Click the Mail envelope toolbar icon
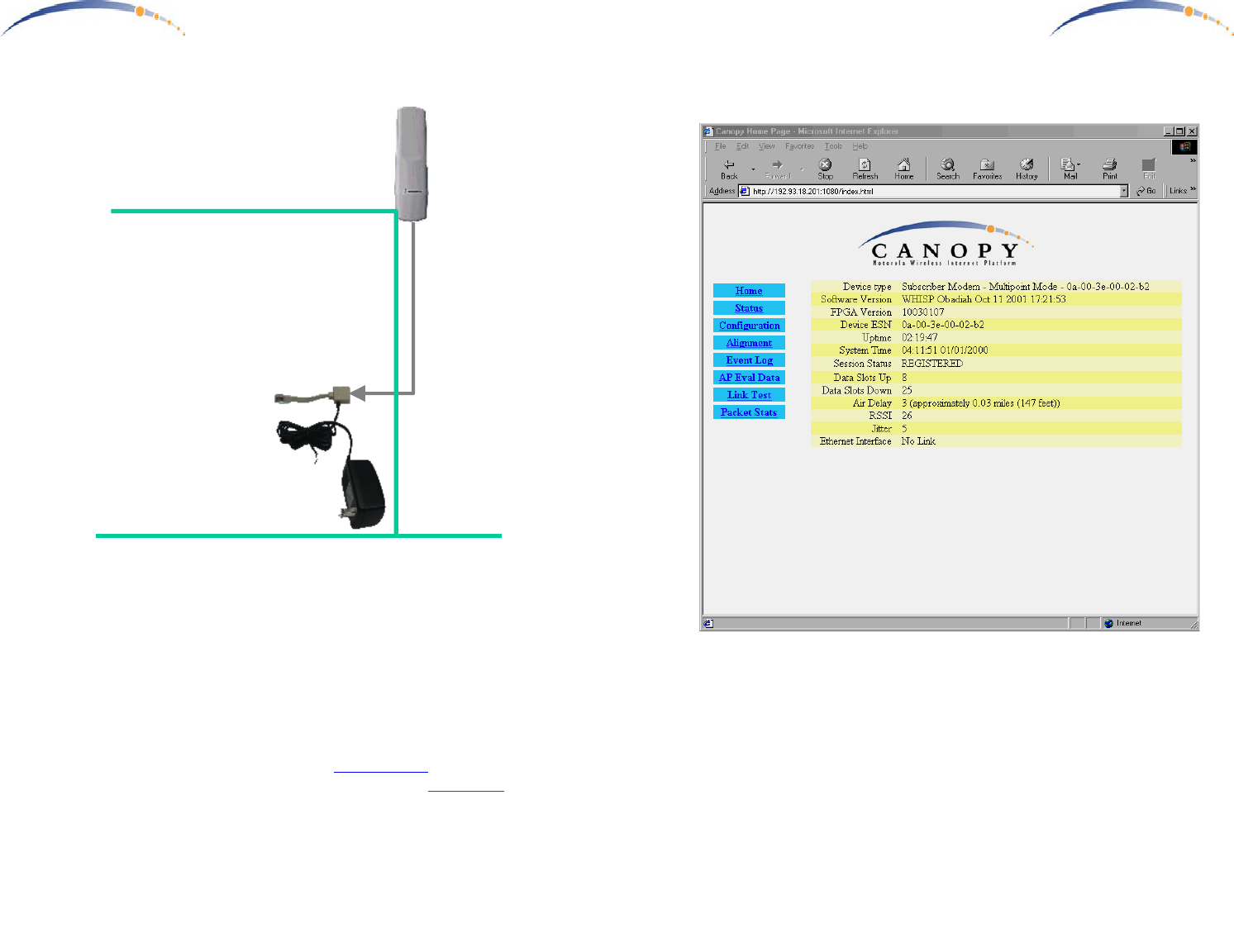Image resolution: width=1234 pixels, height=952 pixels. [x=1069, y=169]
